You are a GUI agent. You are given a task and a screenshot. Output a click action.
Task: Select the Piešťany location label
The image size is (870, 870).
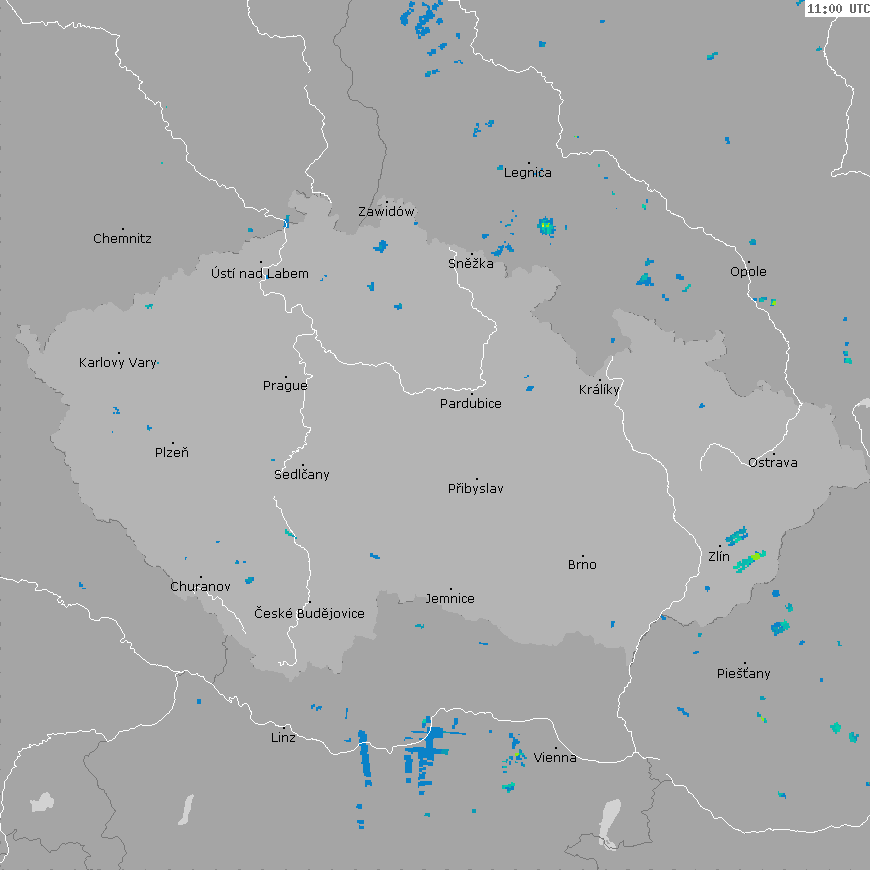[744, 674]
